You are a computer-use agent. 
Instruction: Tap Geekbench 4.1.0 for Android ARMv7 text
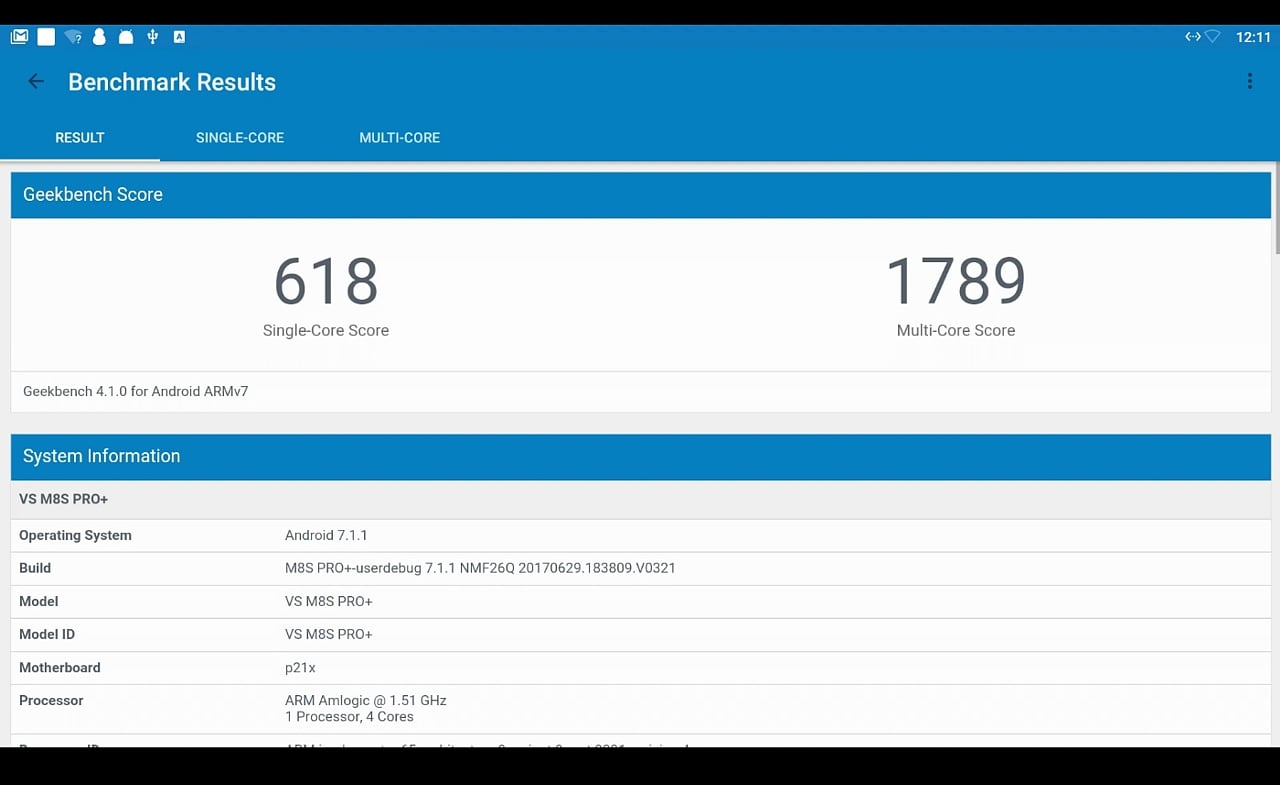(136, 391)
